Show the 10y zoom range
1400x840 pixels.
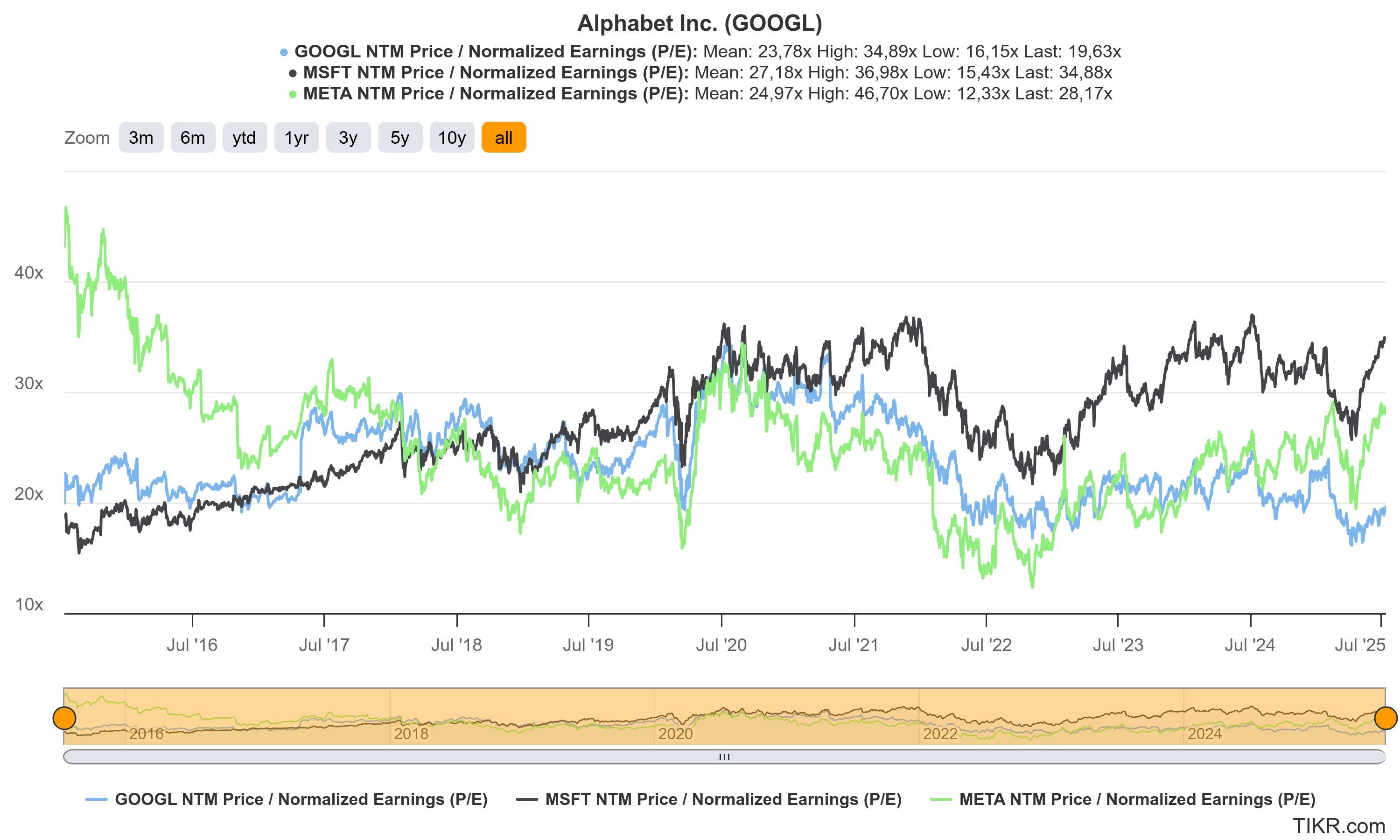[x=452, y=138]
